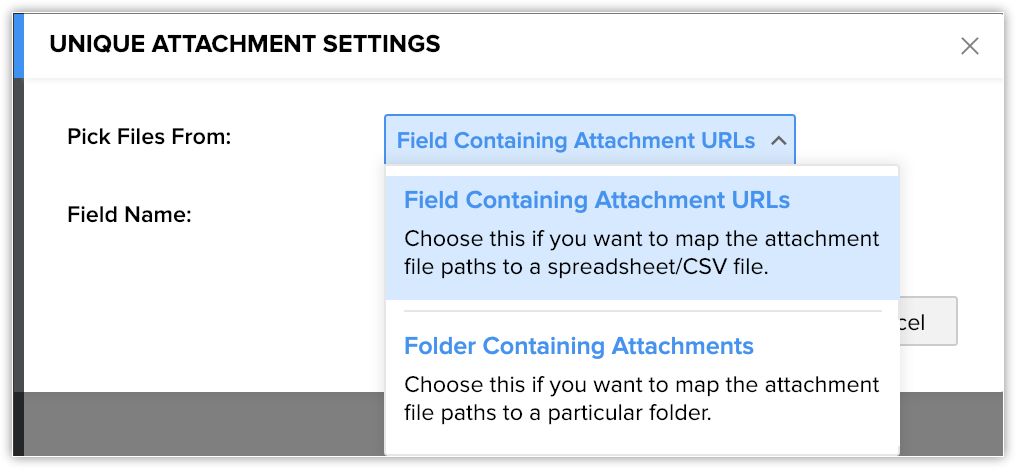Click the Field Name label
This screenshot has width=1016, height=469.
tap(129, 214)
